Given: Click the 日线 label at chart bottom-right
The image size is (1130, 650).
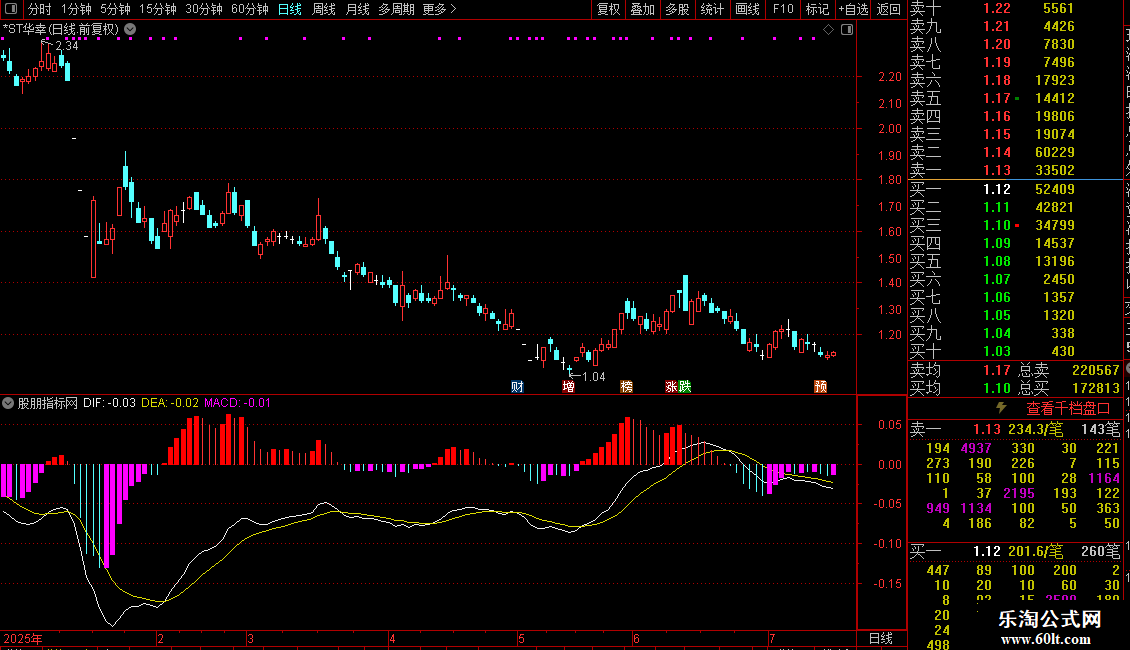Looking at the screenshot, I should (x=881, y=638).
